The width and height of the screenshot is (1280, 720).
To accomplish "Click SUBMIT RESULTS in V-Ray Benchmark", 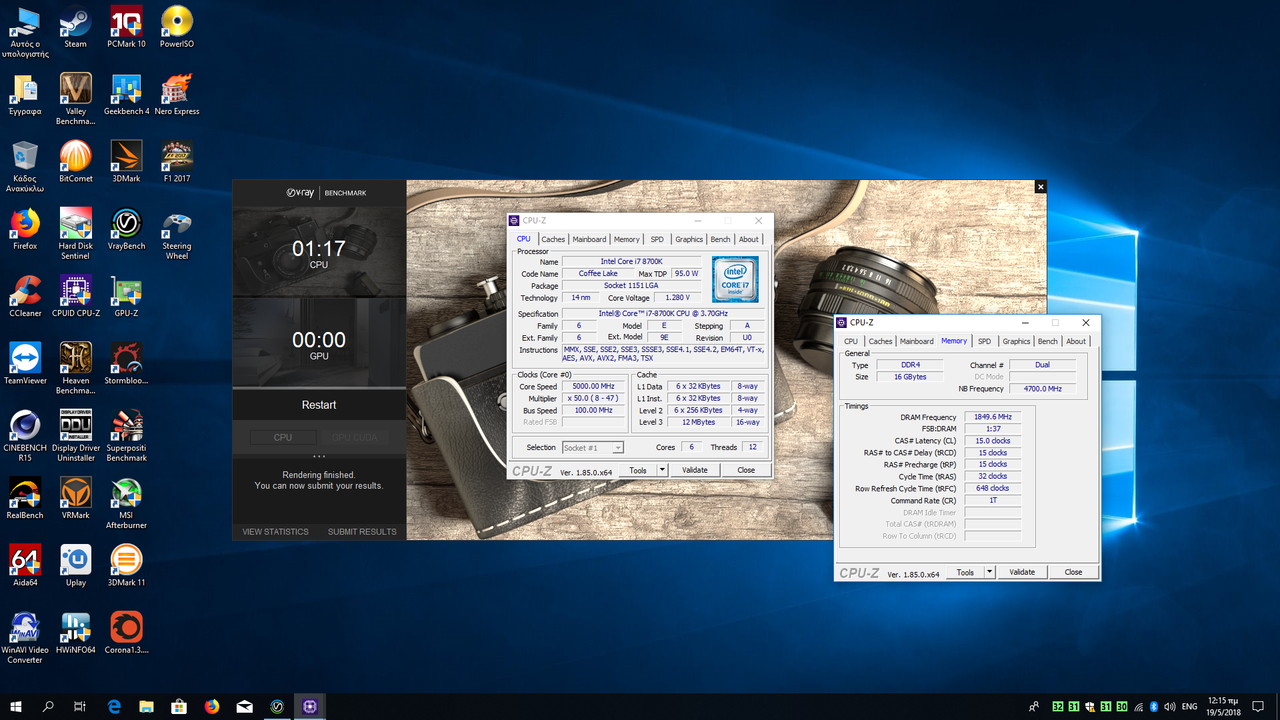I will point(362,531).
